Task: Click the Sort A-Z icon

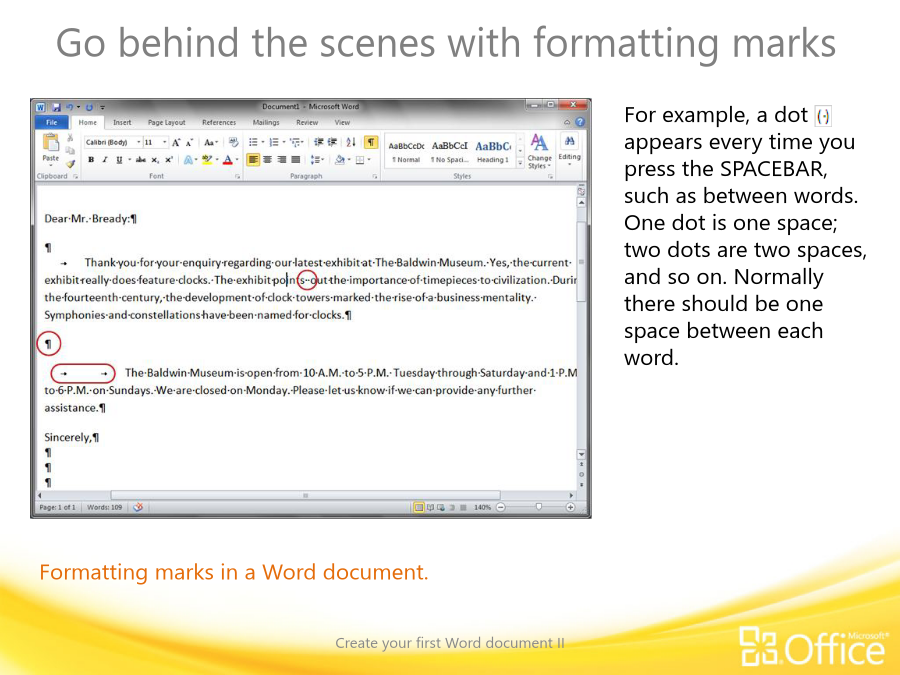Action: point(351,142)
